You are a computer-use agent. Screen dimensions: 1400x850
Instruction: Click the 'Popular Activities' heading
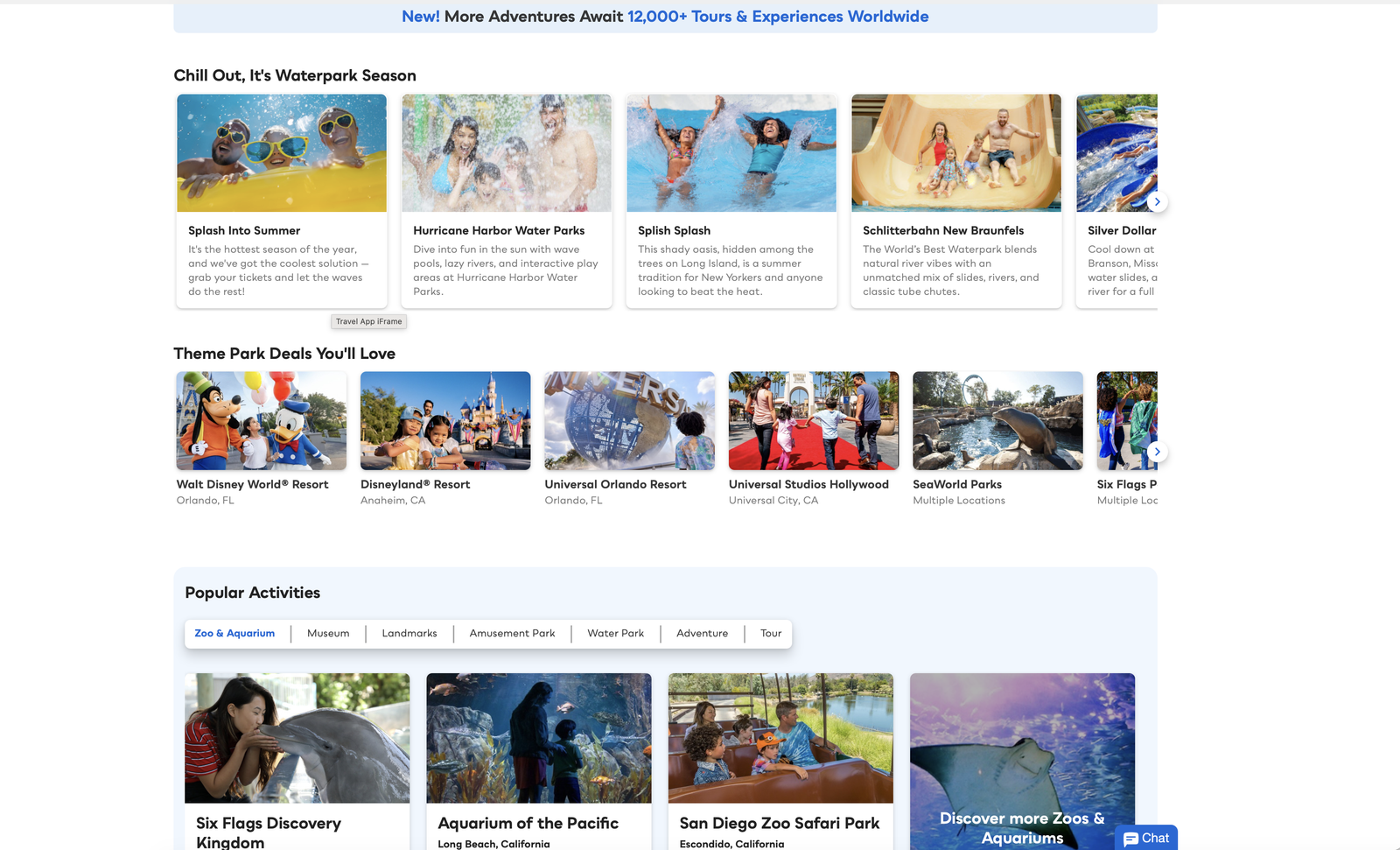(x=253, y=593)
